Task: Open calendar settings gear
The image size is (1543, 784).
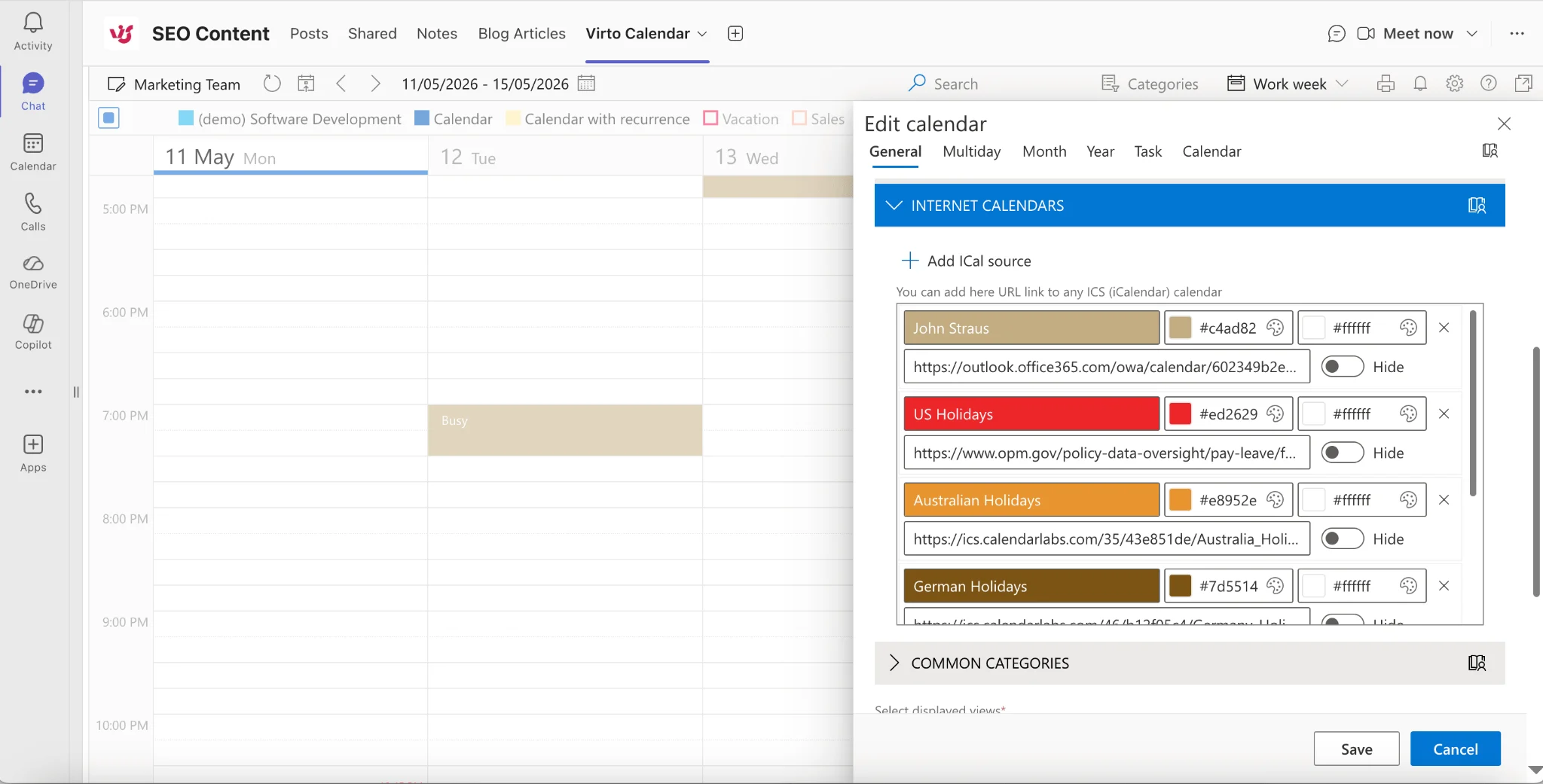Action: coord(1455,84)
